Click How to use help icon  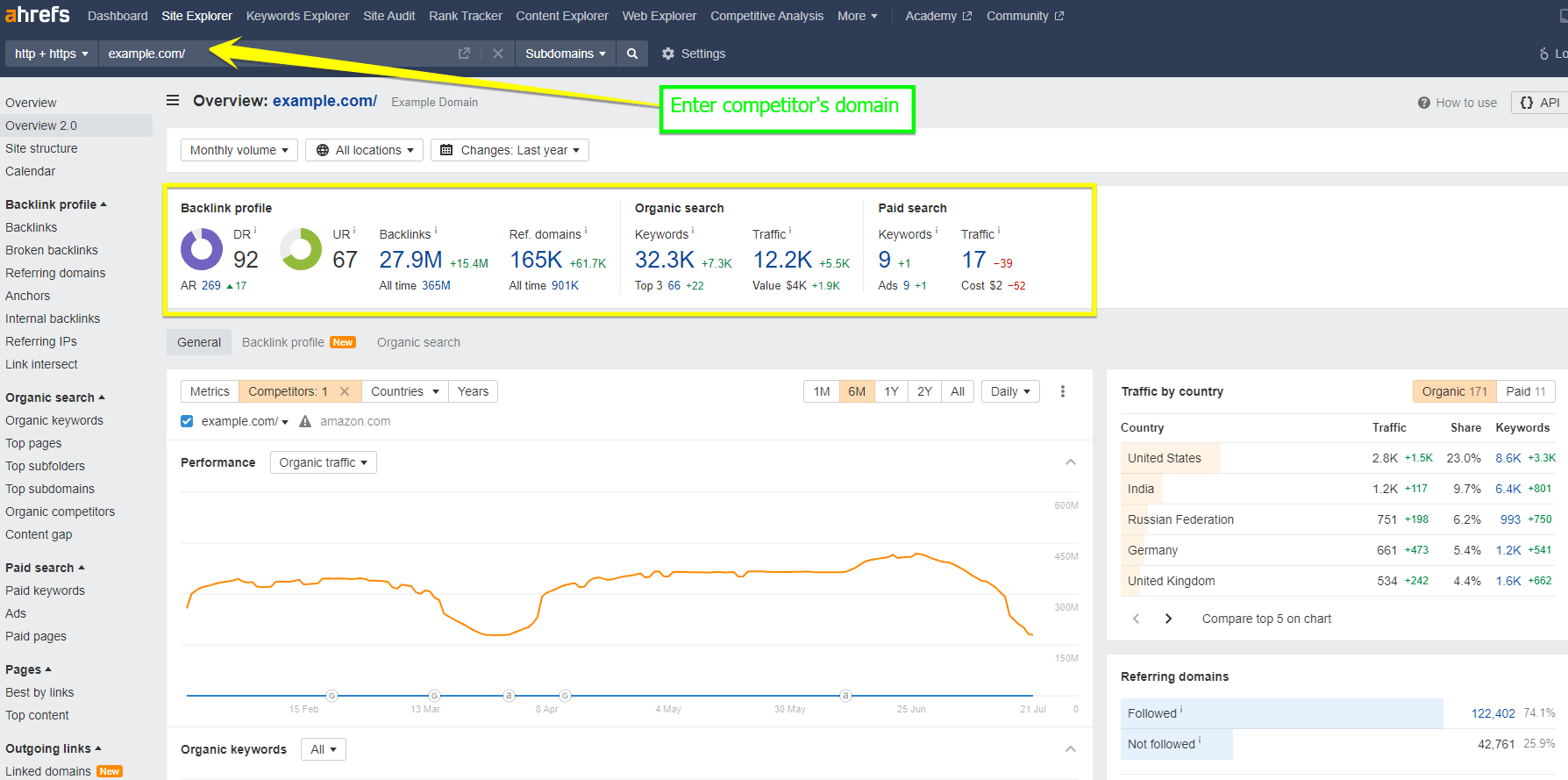[x=1424, y=103]
